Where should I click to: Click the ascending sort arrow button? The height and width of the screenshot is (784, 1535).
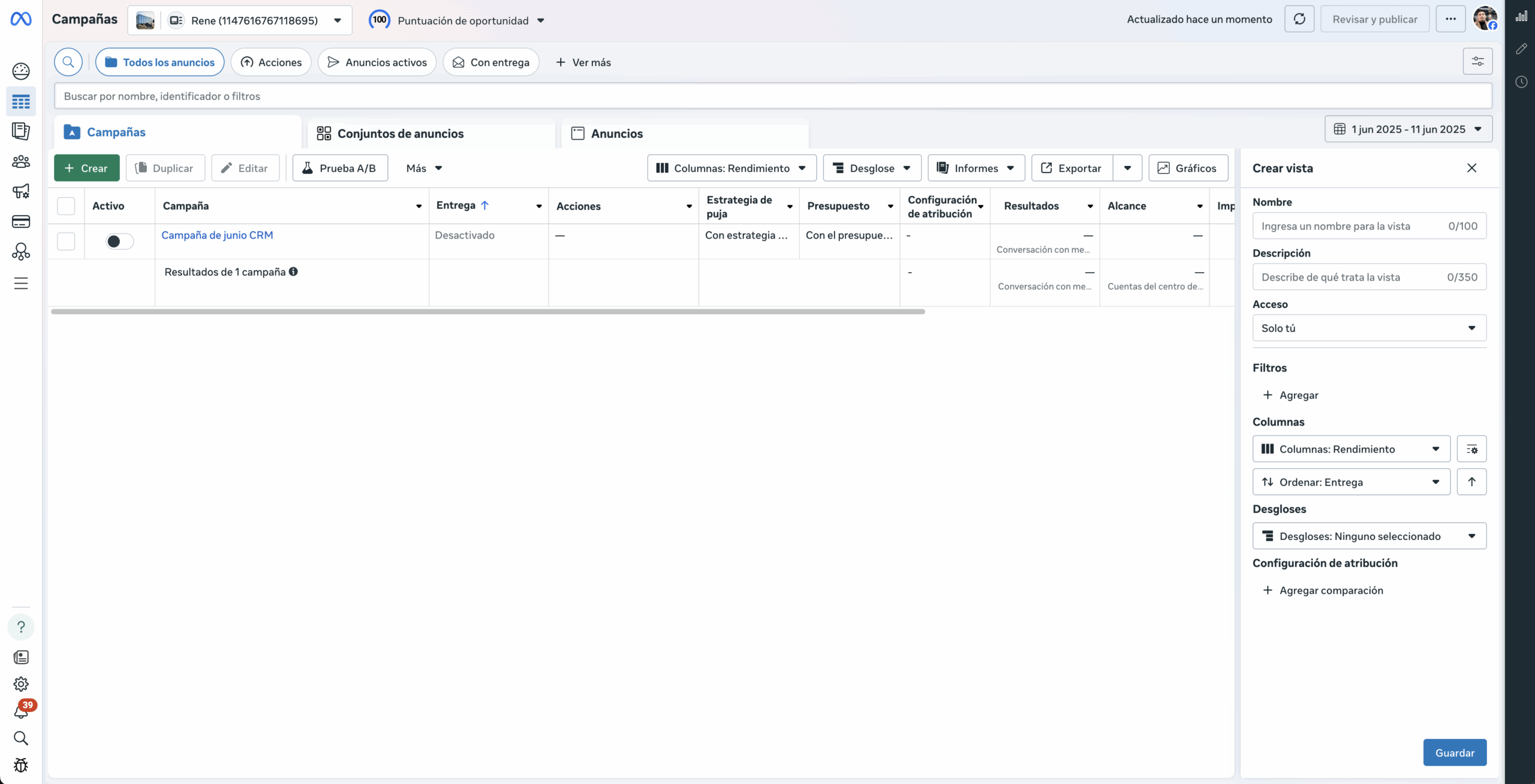coord(1471,482)
